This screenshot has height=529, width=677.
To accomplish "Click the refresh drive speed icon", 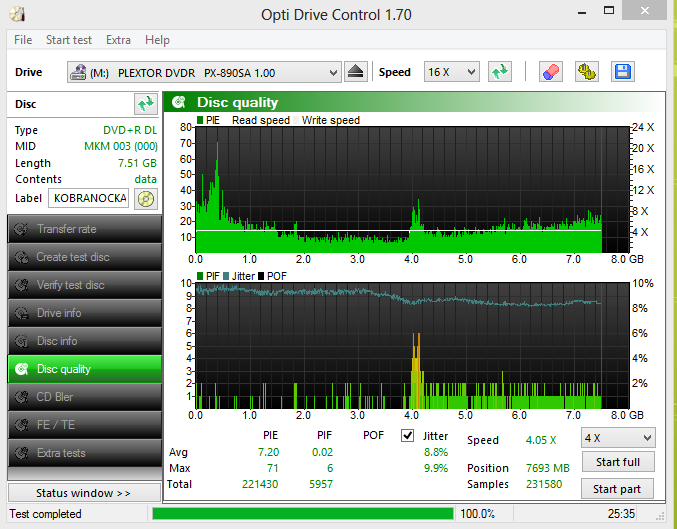I will tap(500, 72).
